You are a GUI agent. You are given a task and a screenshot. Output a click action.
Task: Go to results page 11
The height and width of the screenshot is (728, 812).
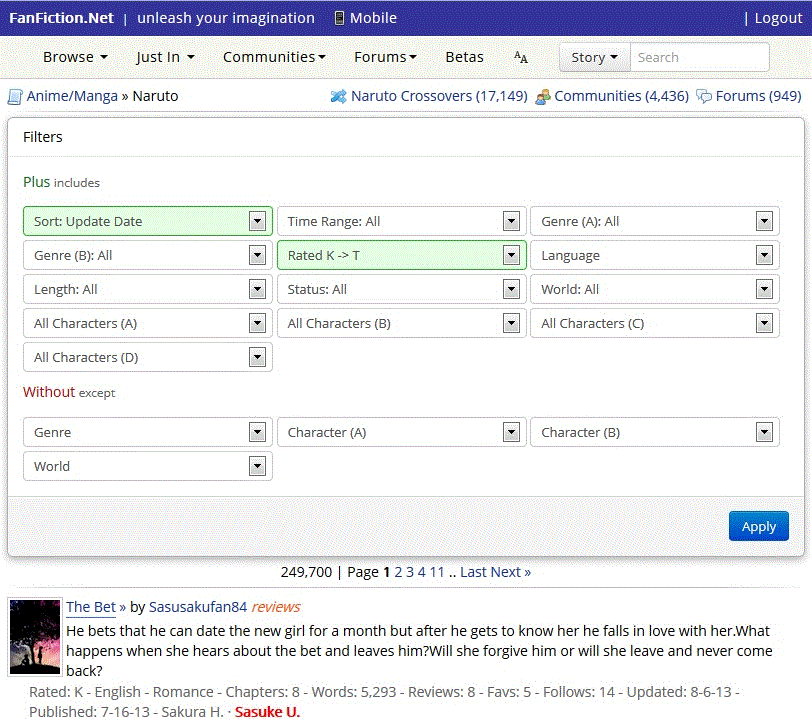[x=437, y=572]
